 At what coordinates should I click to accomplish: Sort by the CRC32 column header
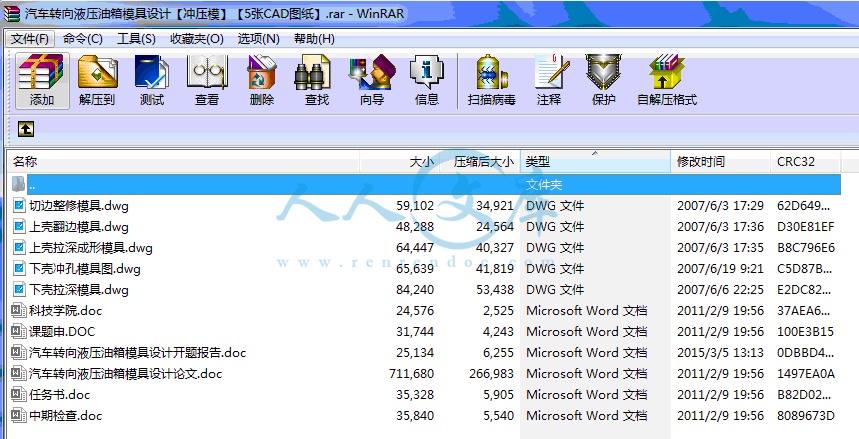805,162
